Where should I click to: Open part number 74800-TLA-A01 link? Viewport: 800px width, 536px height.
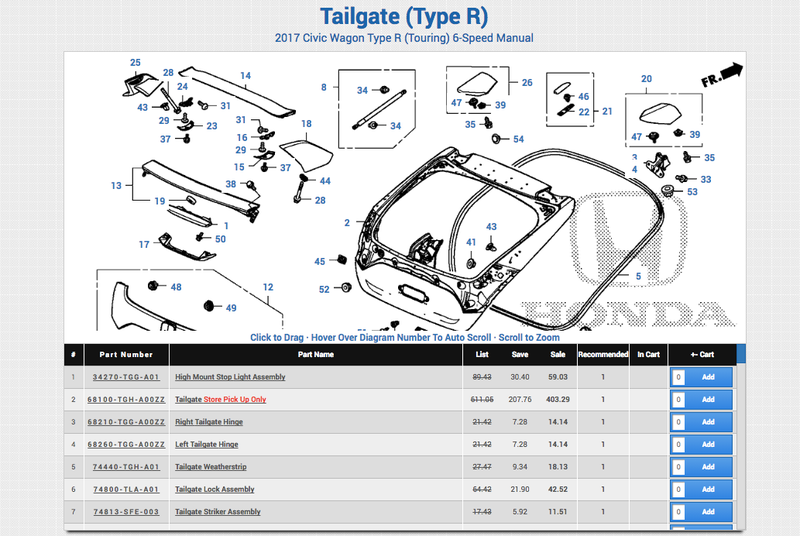(126, 489)
